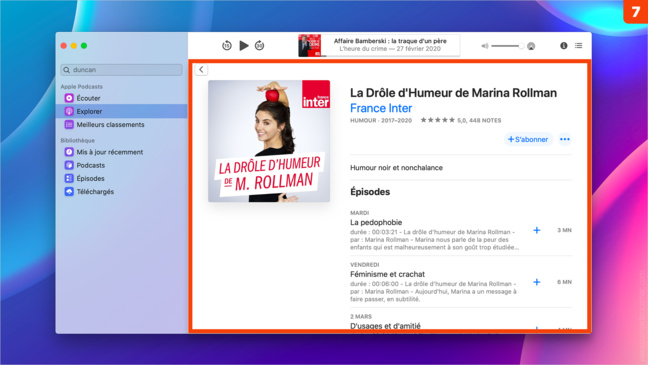Select Explorer in the sidebar
This screenshot has width=648, height=365.
point(122,111)
